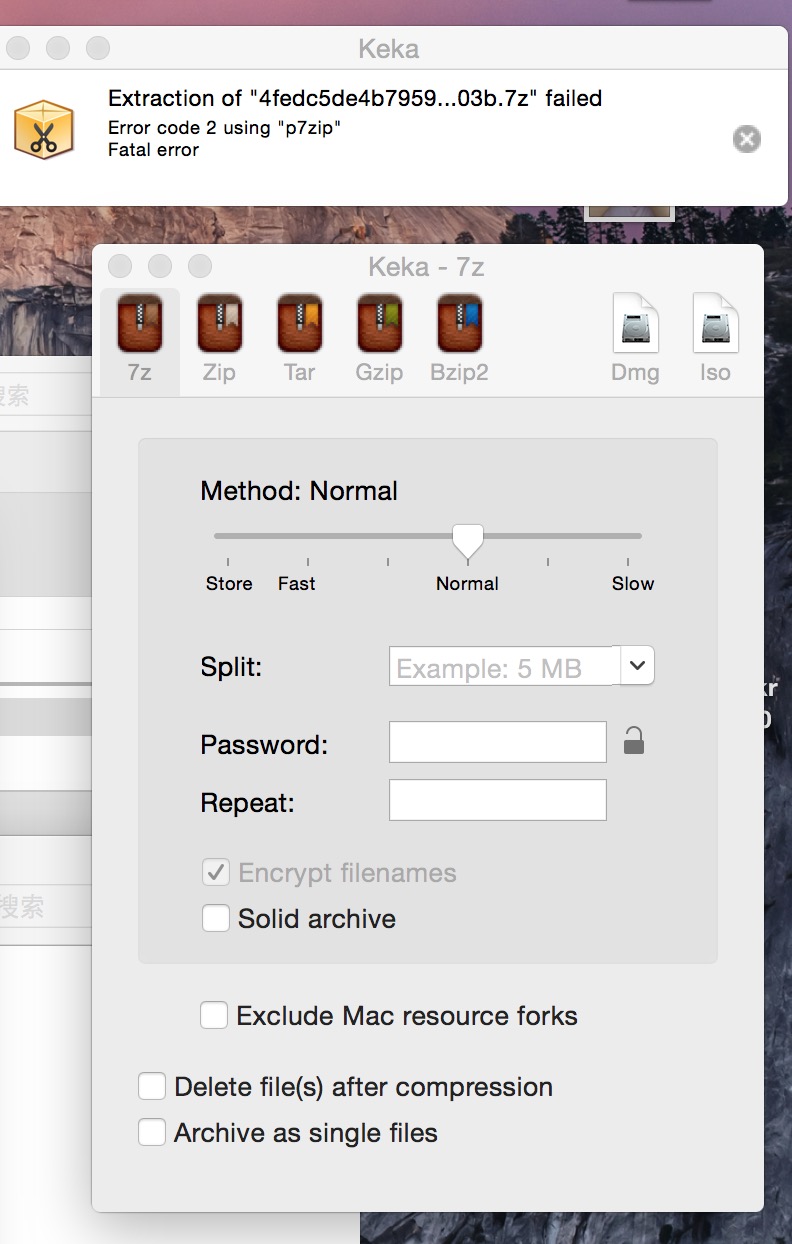
Task: Click the Keka scissors box icon
Action: (x=44, y=129)
